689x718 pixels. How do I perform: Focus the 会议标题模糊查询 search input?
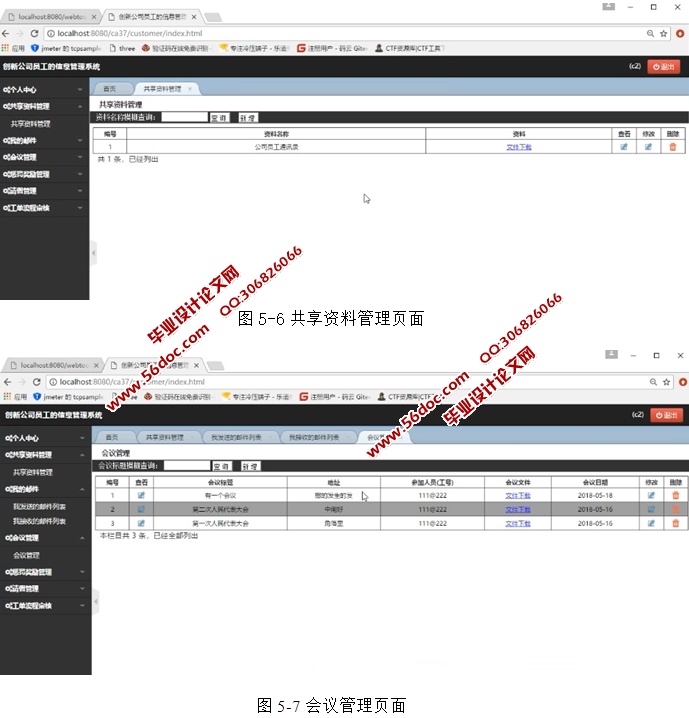(185, 466)
